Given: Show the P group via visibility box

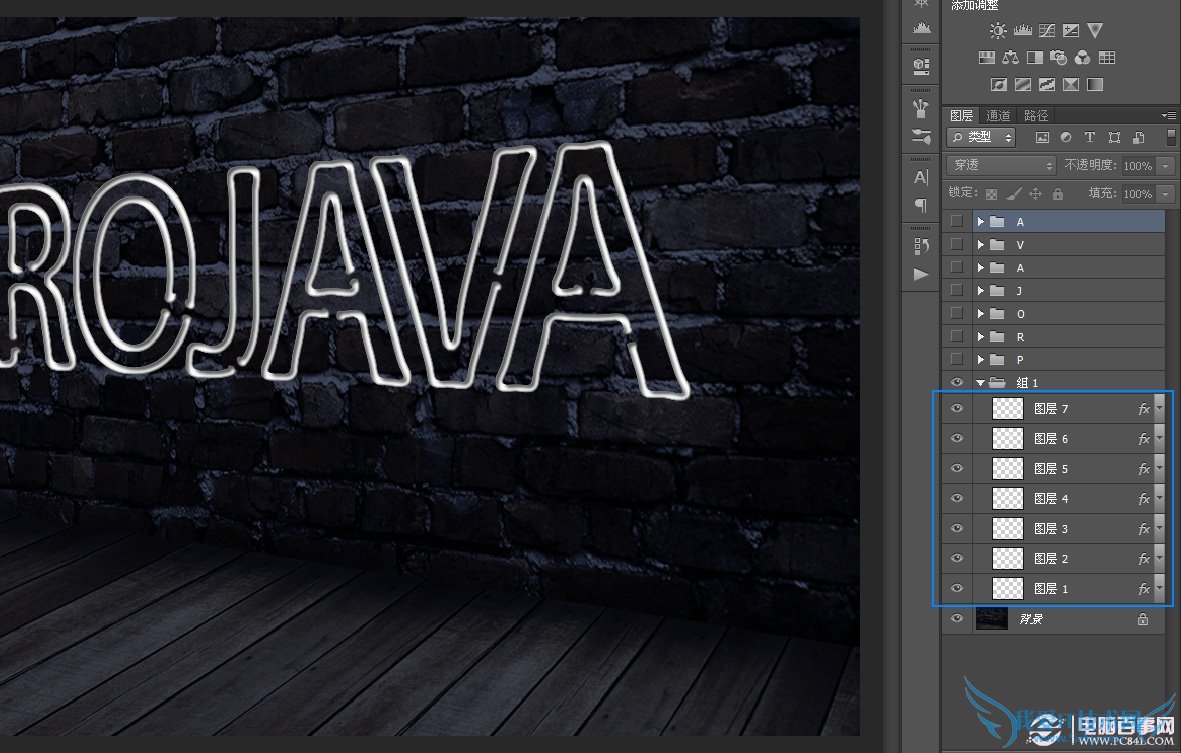Looking at the screenshot, I should [957, 359].
